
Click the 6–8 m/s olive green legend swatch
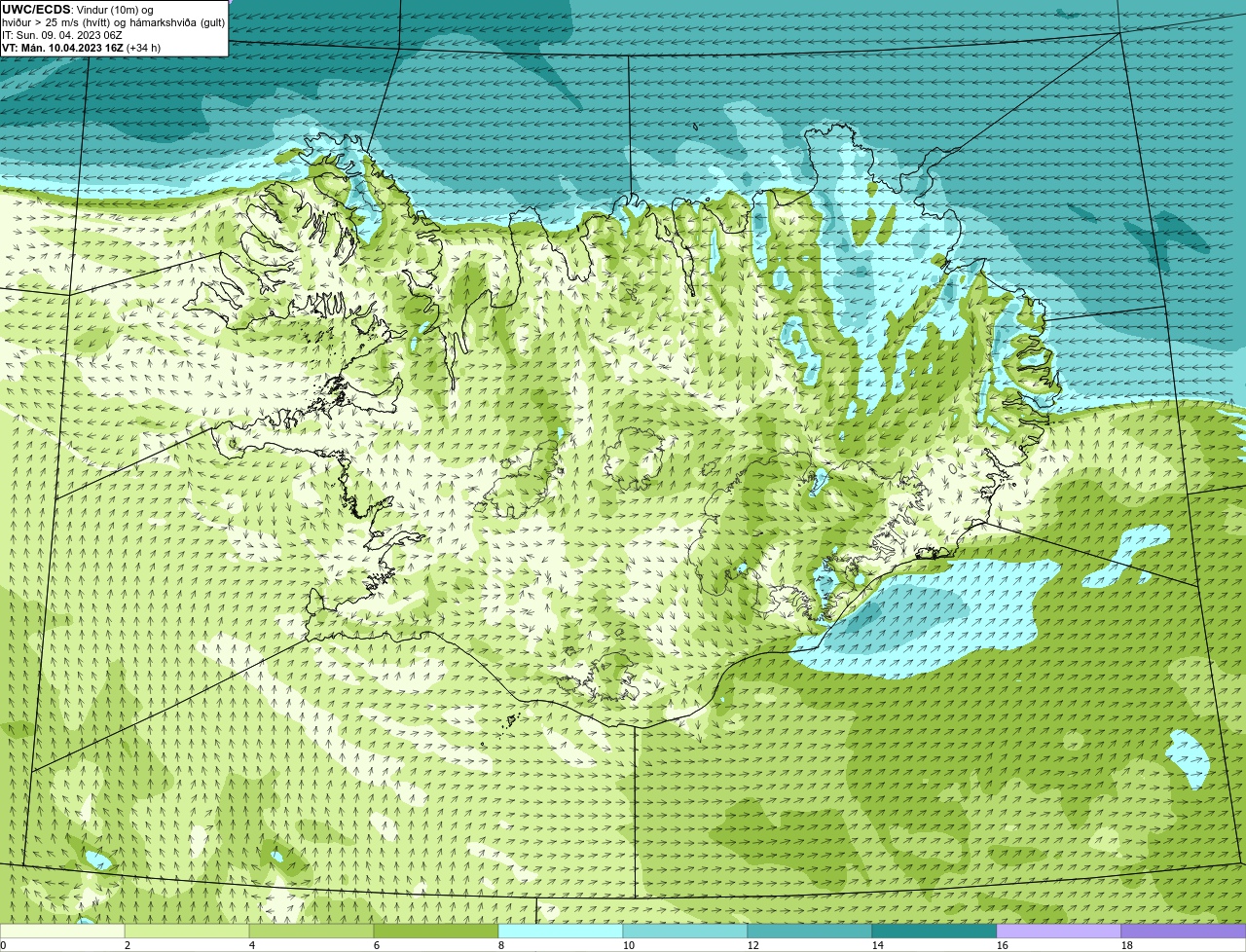(436, 931)
